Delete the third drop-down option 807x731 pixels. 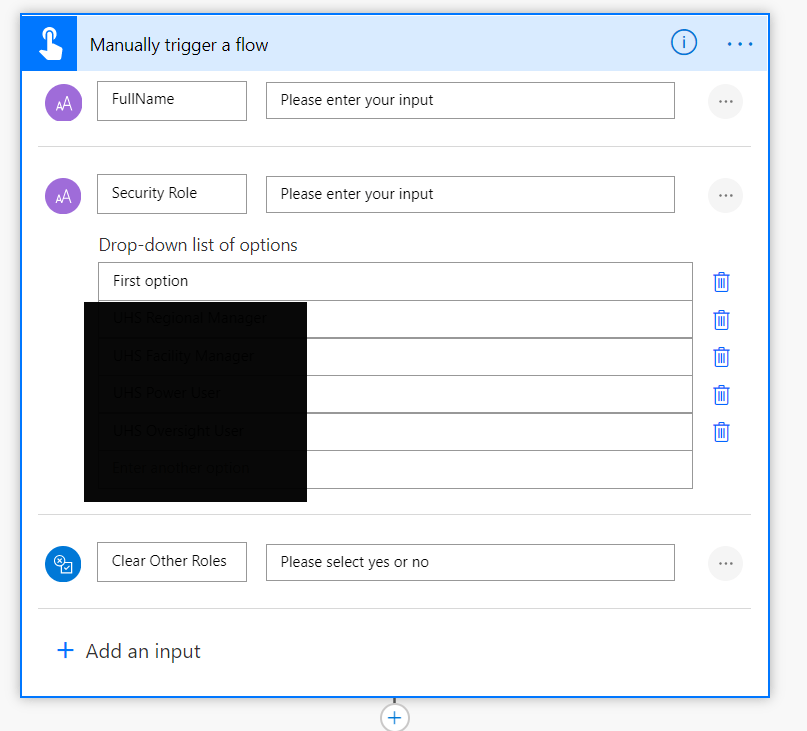(721, 357)
